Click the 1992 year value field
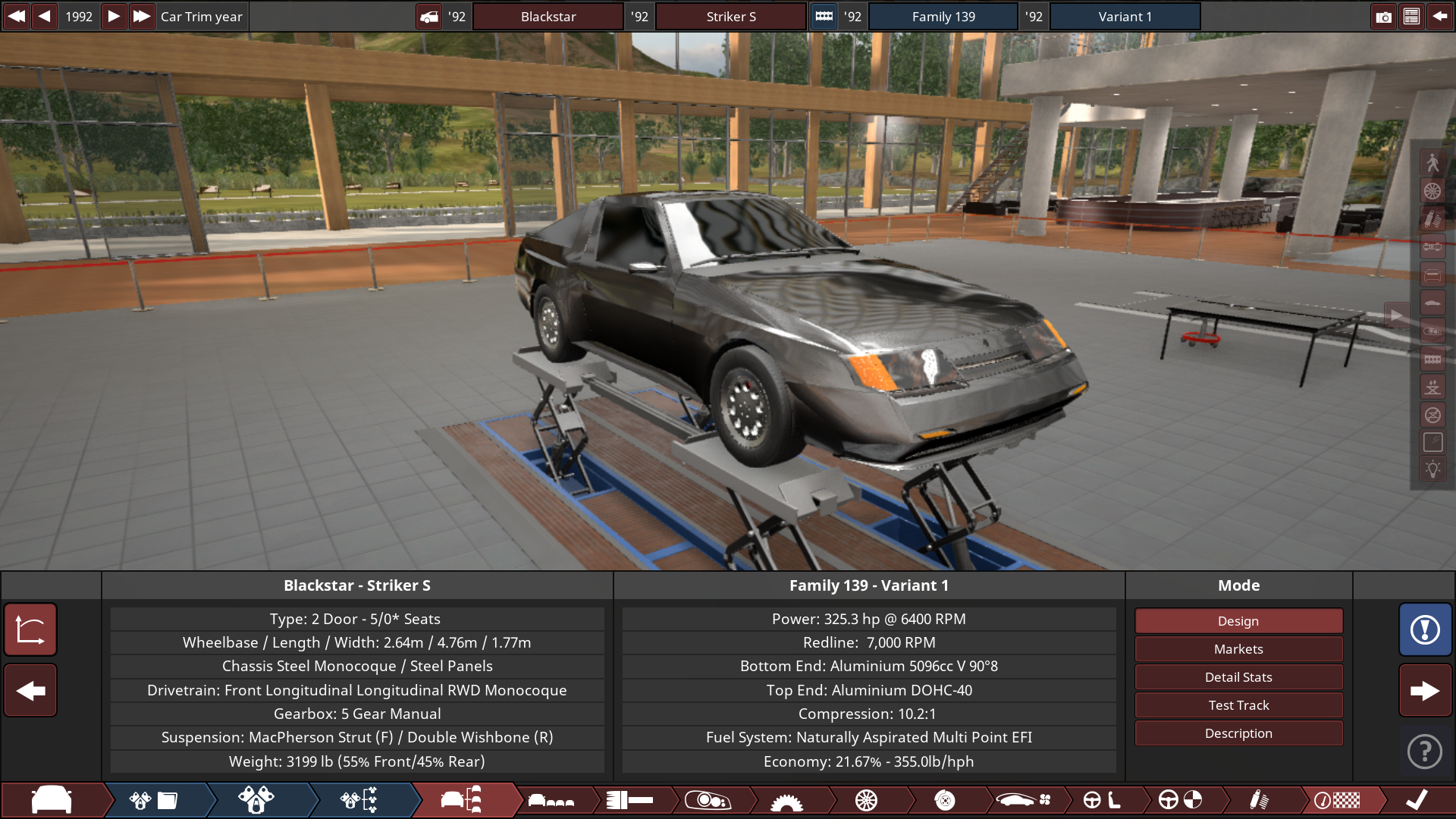Viewport: 1456px width, 819px height. pyautogui.click(x=79, y=16)
